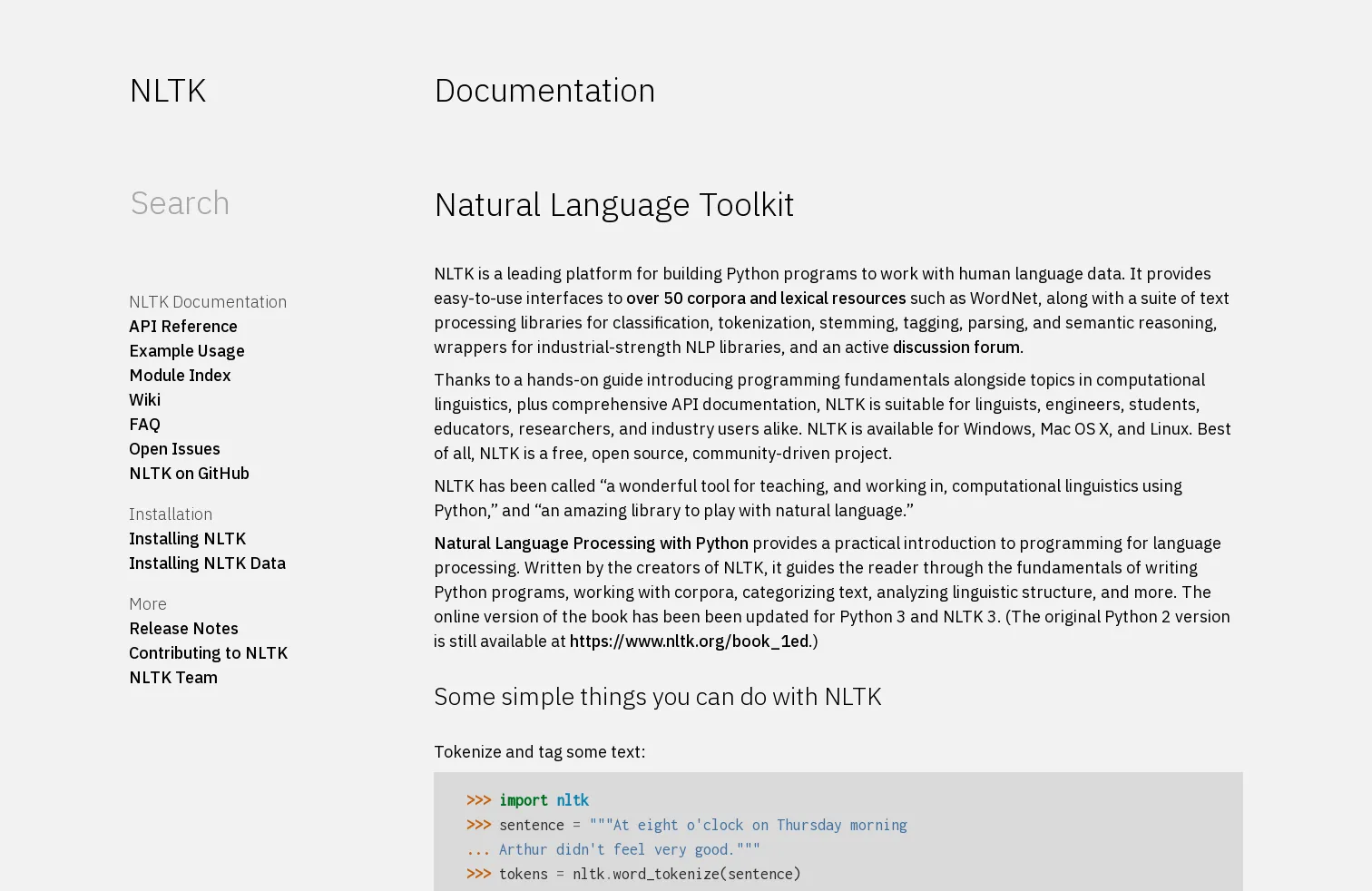The height and width of the screenshot is (891, 1372).
Task: Open Contributing to NLTK link
Action: click(x=208, y=652)
